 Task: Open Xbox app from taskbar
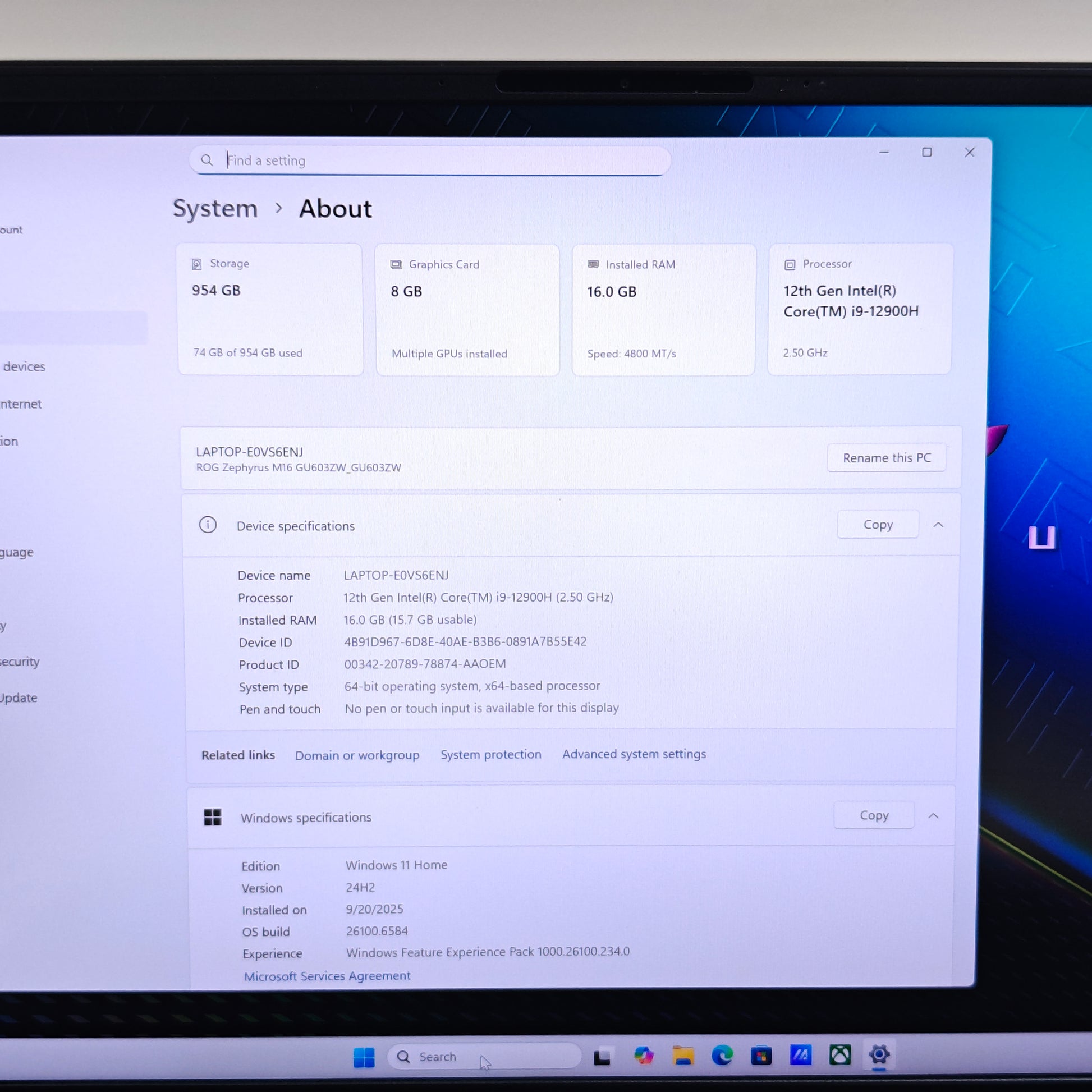pos(840,1055)
